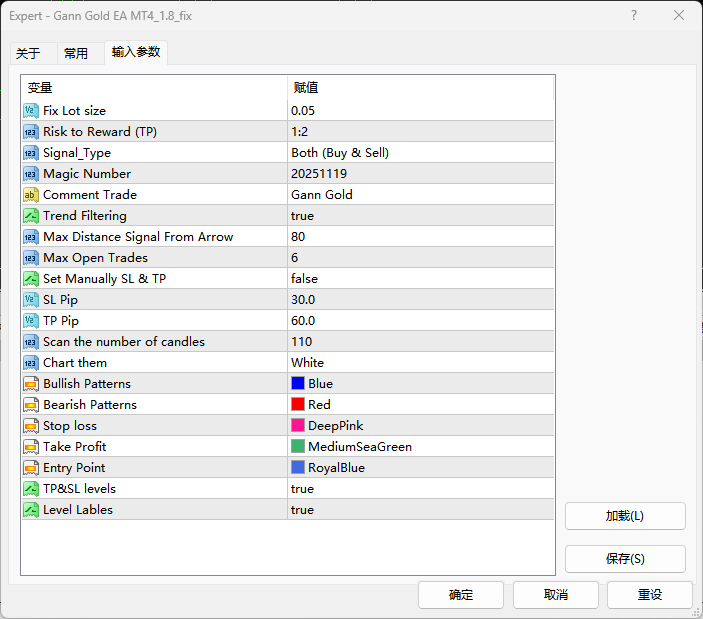Image resolution: width=703 pixels, height=619 pixels.
Task: Click the color icon beside Bullish Patterns
Action: (x=31, y=383)
